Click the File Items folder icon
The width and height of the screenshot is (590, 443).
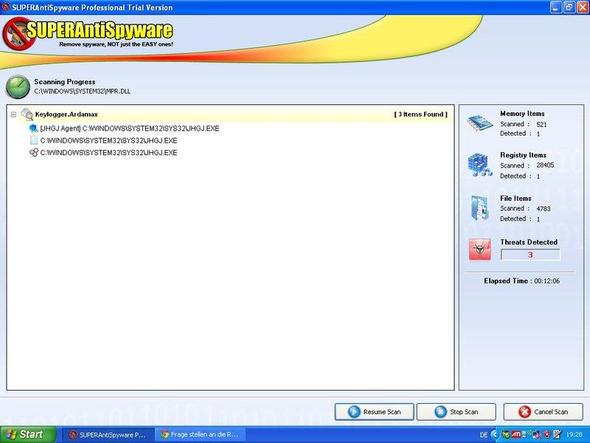tap(480, 207)
